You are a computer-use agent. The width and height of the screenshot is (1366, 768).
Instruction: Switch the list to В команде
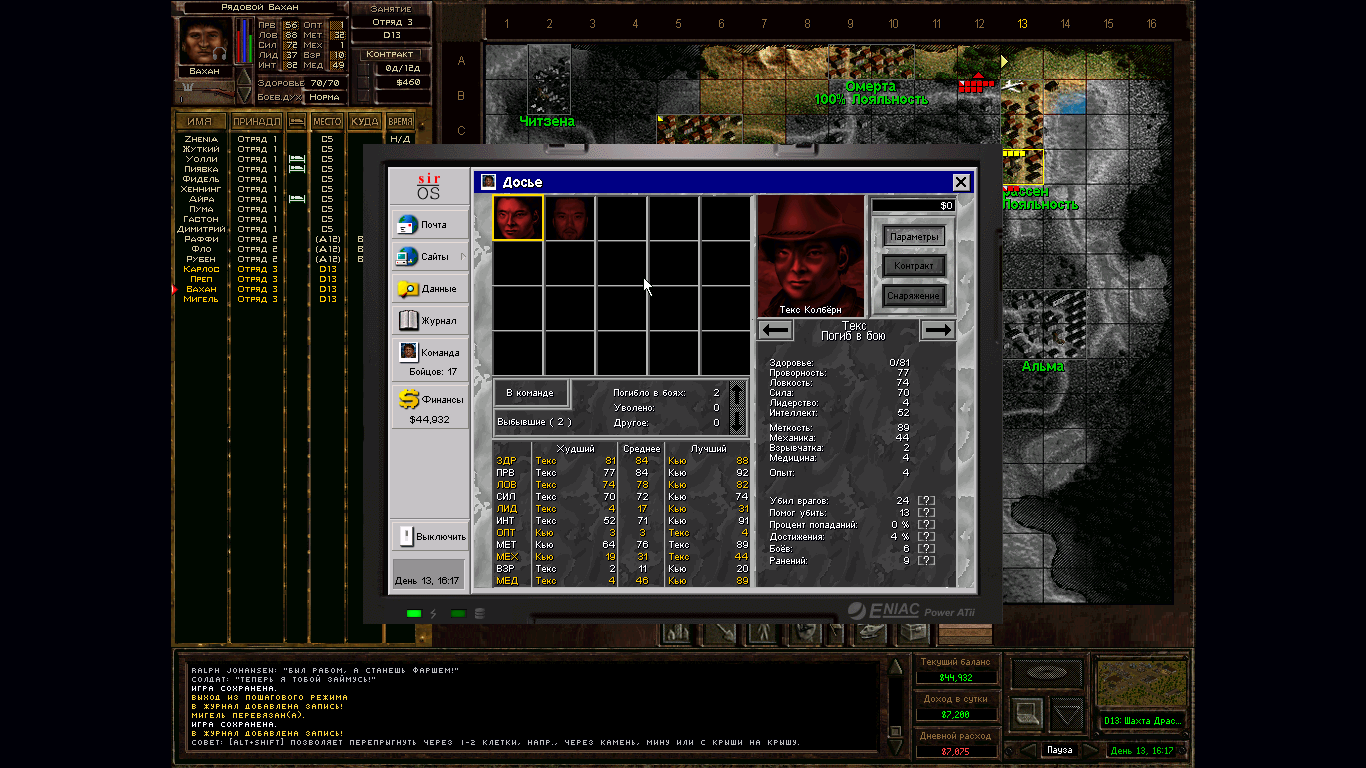click(x=531, y=393)
